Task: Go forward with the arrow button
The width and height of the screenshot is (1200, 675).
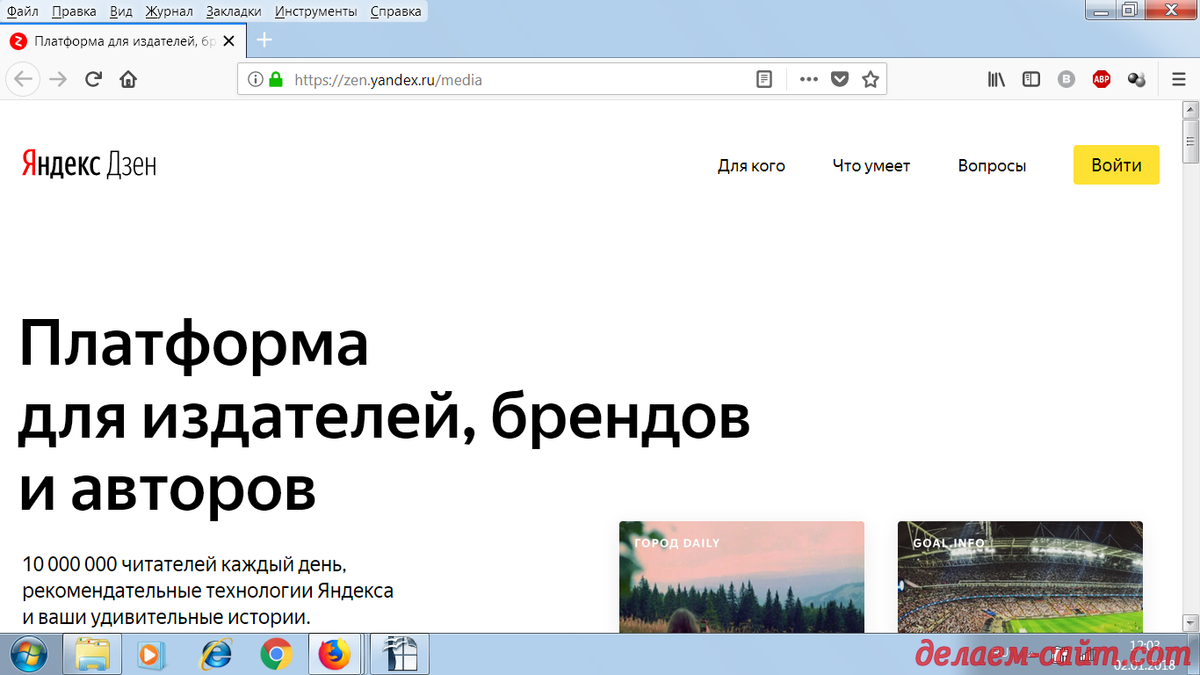Action: (x=58, y=80)
